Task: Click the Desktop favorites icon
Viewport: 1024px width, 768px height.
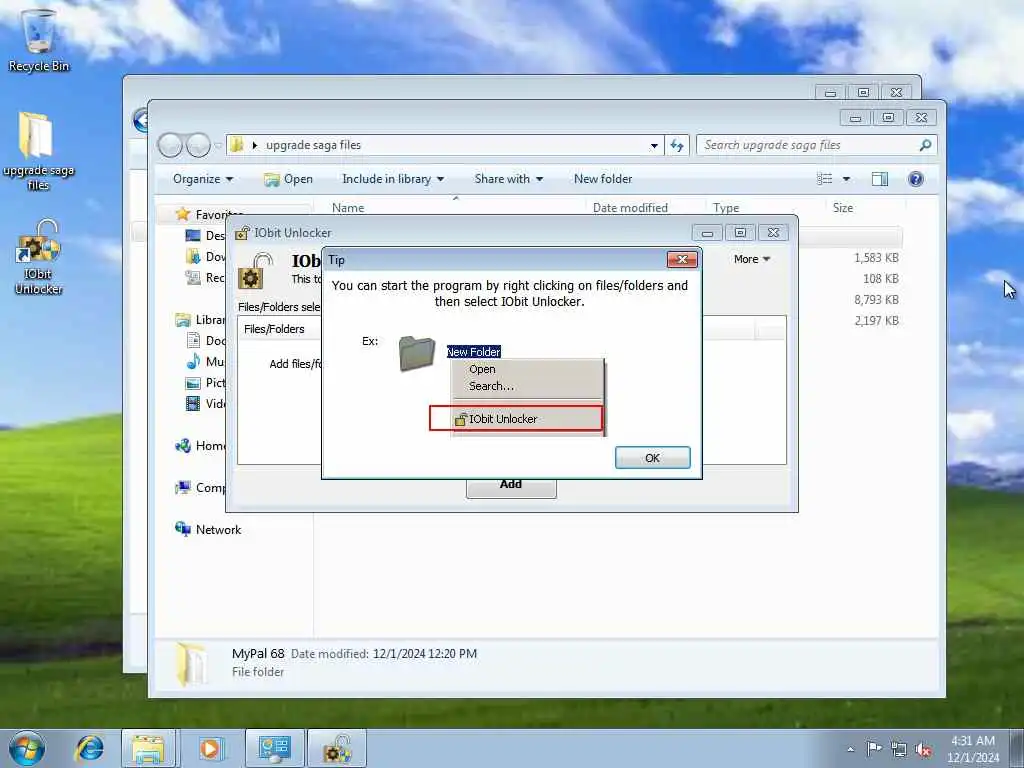Action: (193, 235)
